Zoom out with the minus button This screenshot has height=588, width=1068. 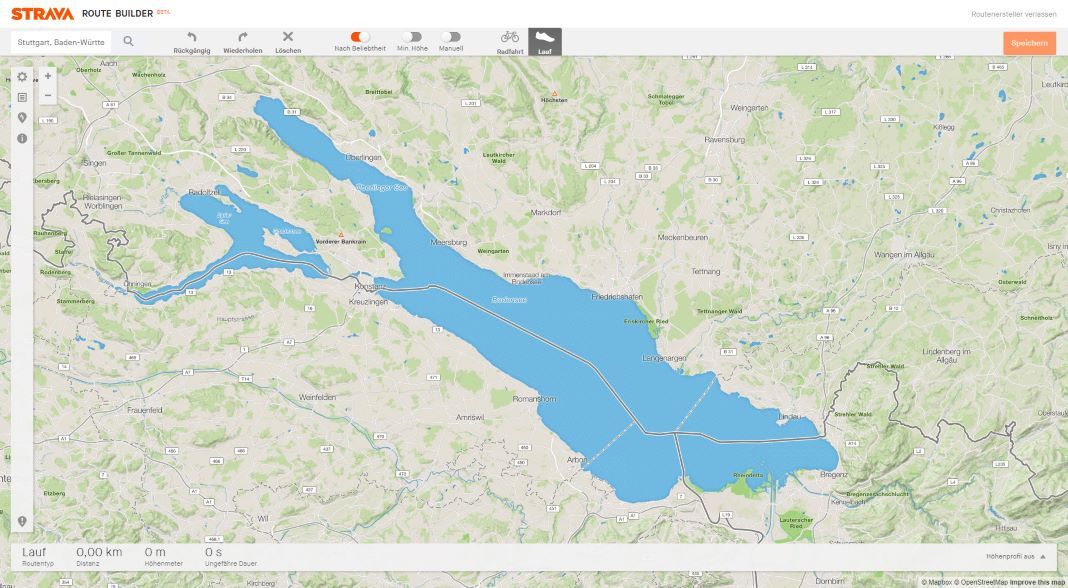coord(48,95)
